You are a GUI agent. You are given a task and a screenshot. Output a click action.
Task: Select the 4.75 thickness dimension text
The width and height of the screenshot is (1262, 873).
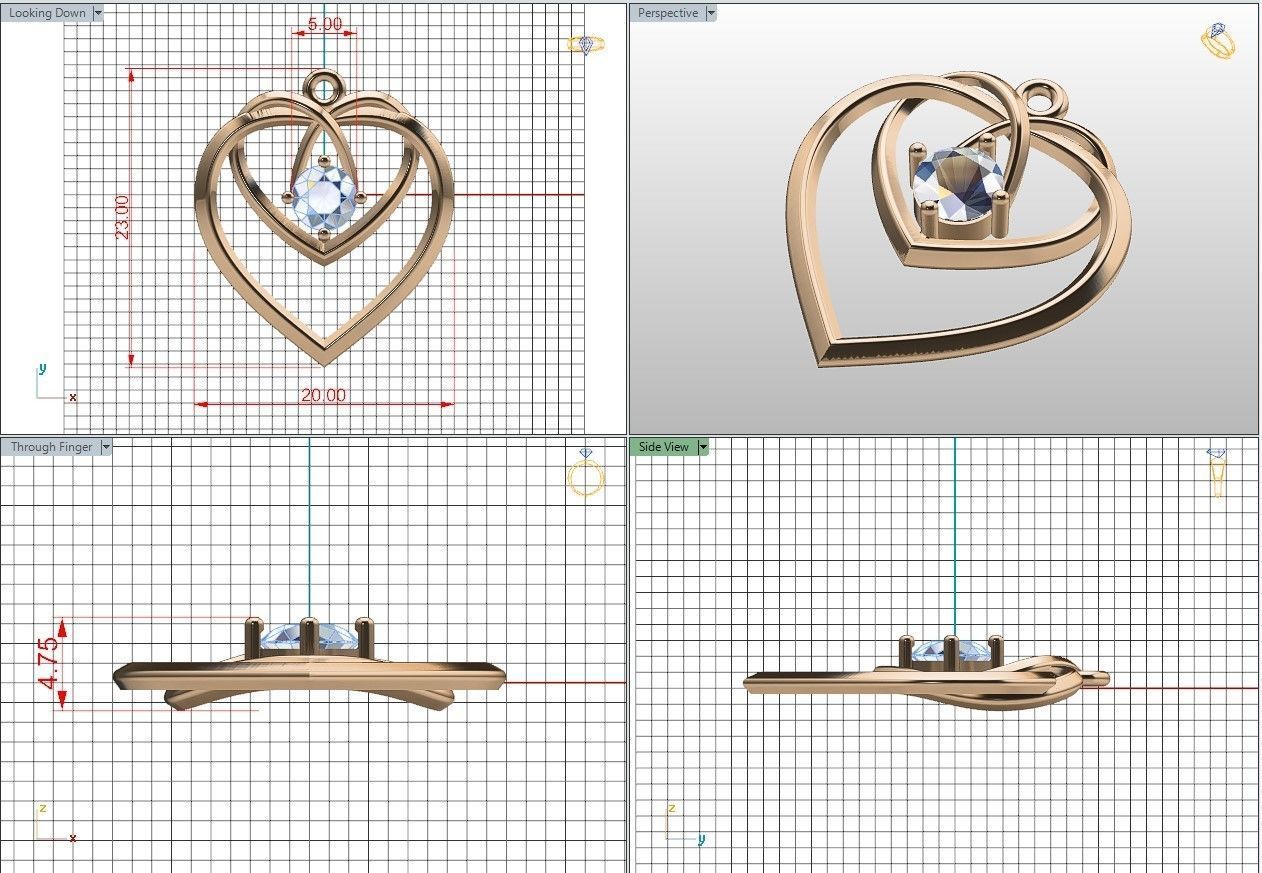coord(47,664)
